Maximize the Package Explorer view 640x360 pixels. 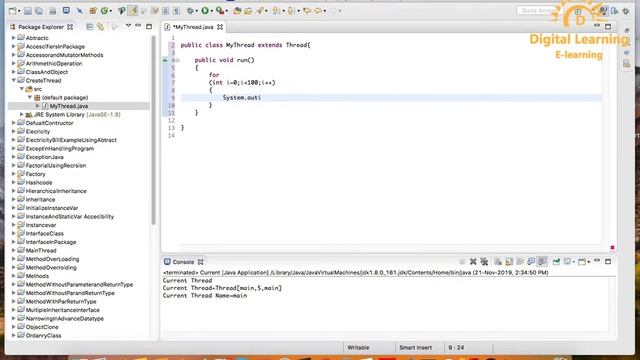click(x=149, y=27)
